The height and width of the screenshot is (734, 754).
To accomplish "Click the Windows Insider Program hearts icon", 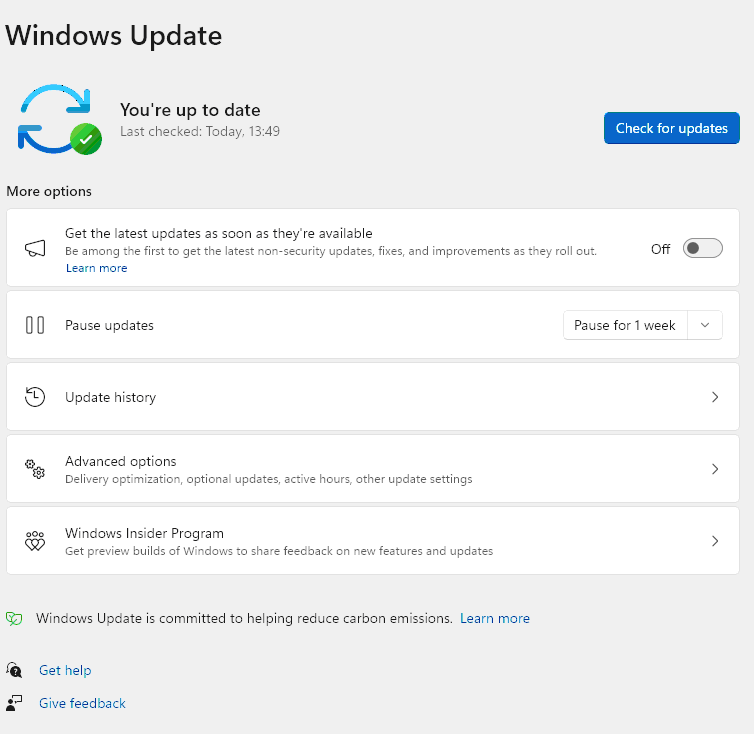I will [35, 541].
